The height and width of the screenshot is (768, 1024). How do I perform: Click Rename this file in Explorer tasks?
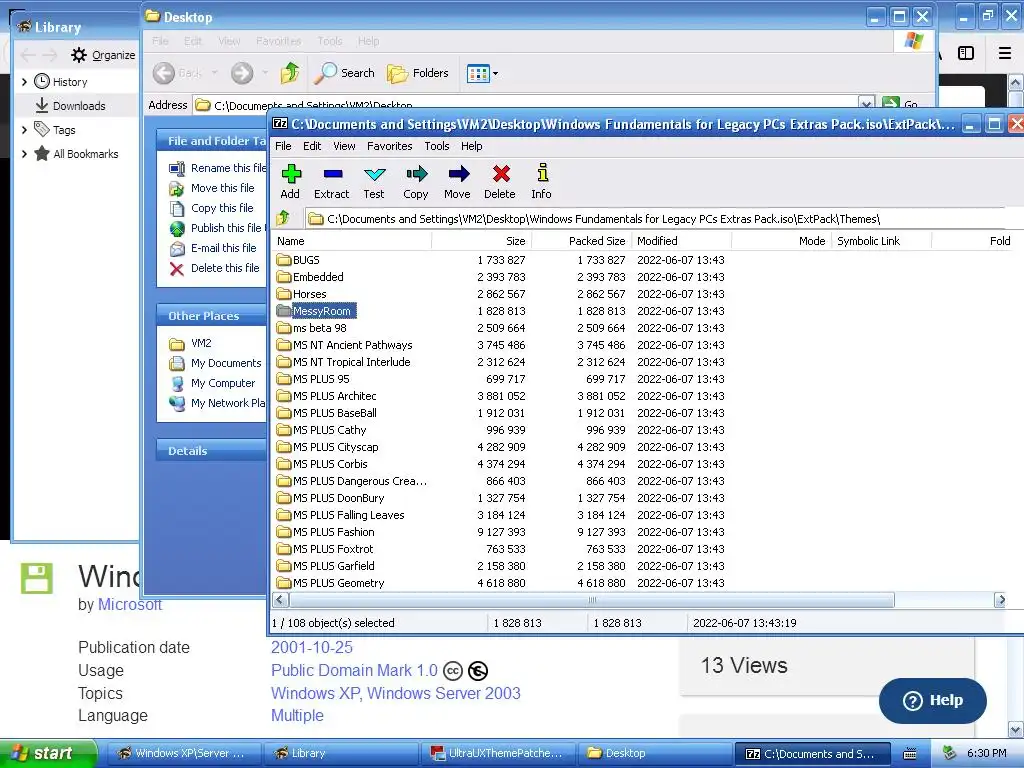228,168
